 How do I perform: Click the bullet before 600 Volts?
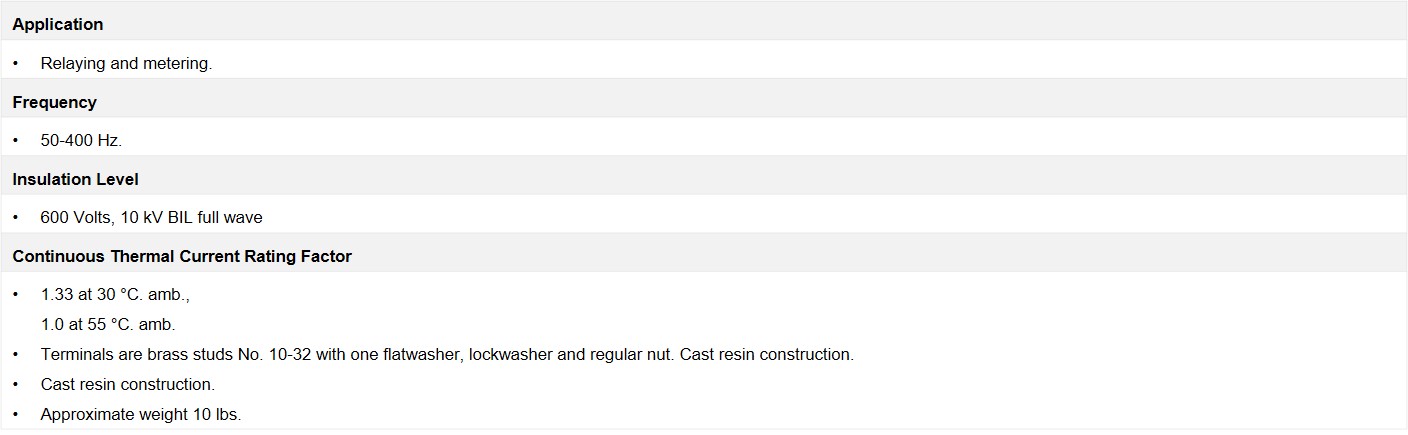16,217
